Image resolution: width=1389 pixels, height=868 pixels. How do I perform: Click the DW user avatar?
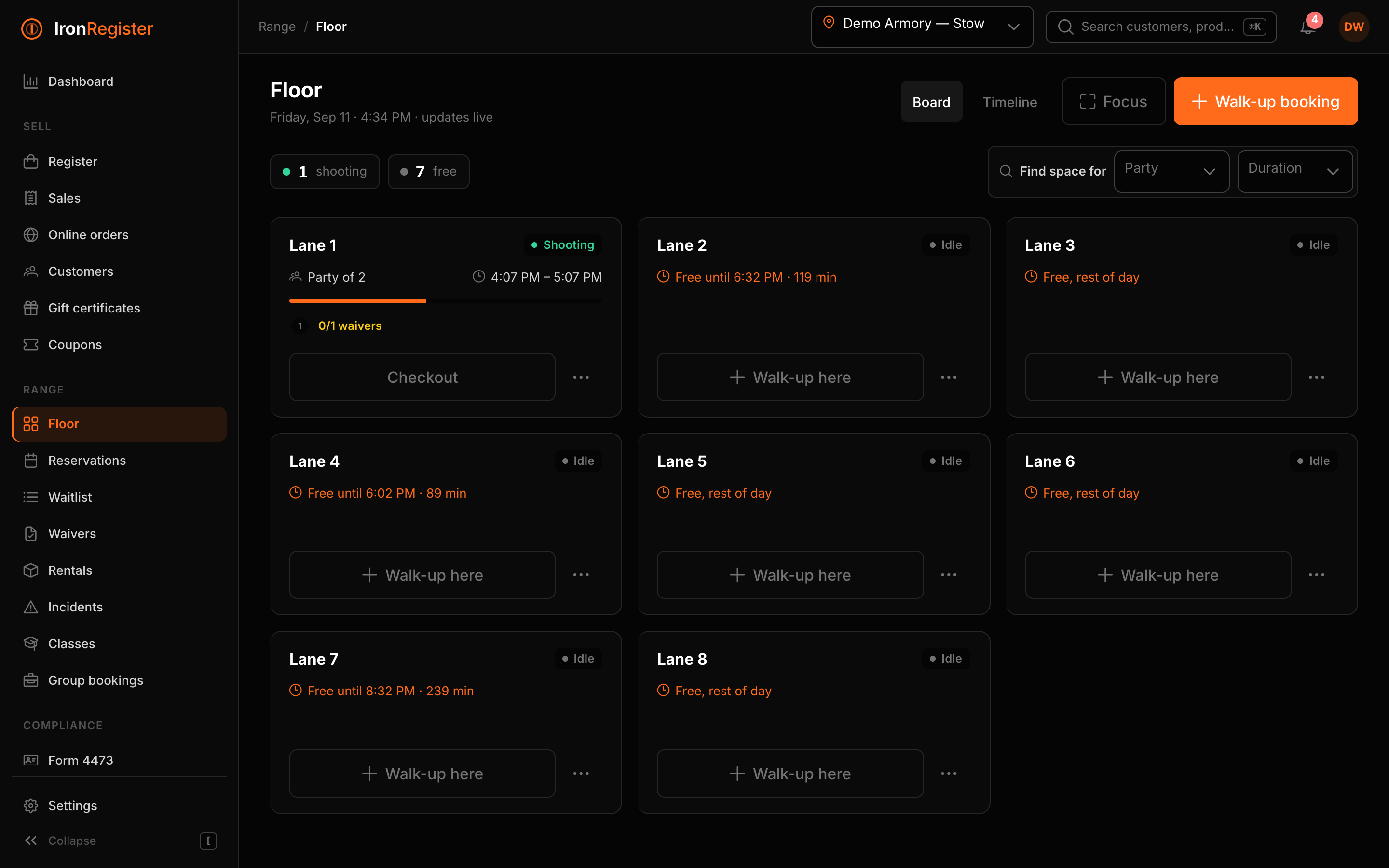click(1353, 27)
